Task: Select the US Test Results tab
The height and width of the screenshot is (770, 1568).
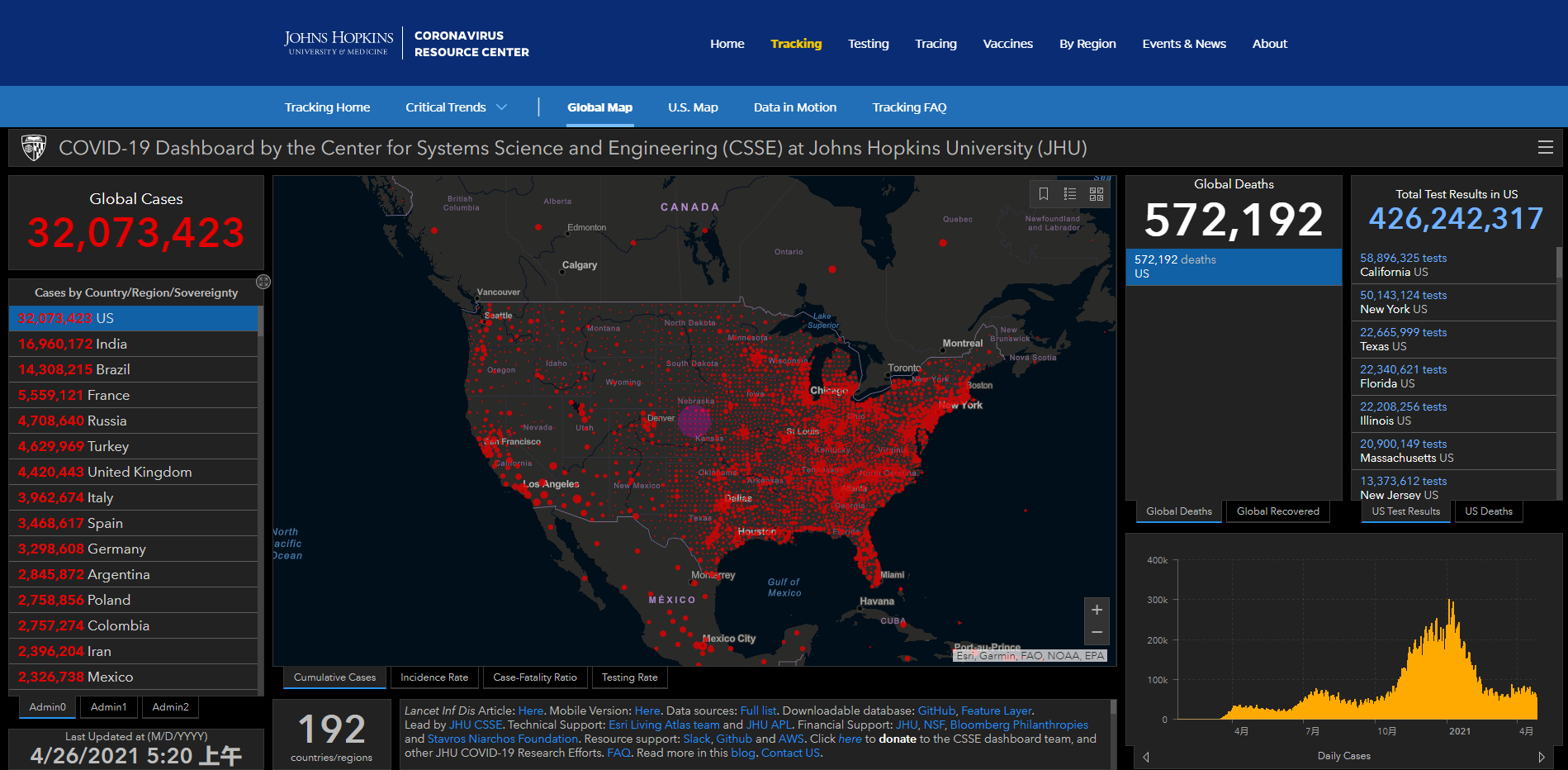Action: coord(1406,511)
